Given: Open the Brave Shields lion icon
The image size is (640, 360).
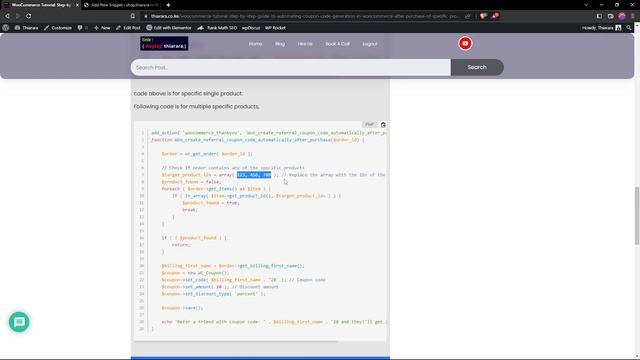Looking at the screenshot, I should click(x=483, y=16).
